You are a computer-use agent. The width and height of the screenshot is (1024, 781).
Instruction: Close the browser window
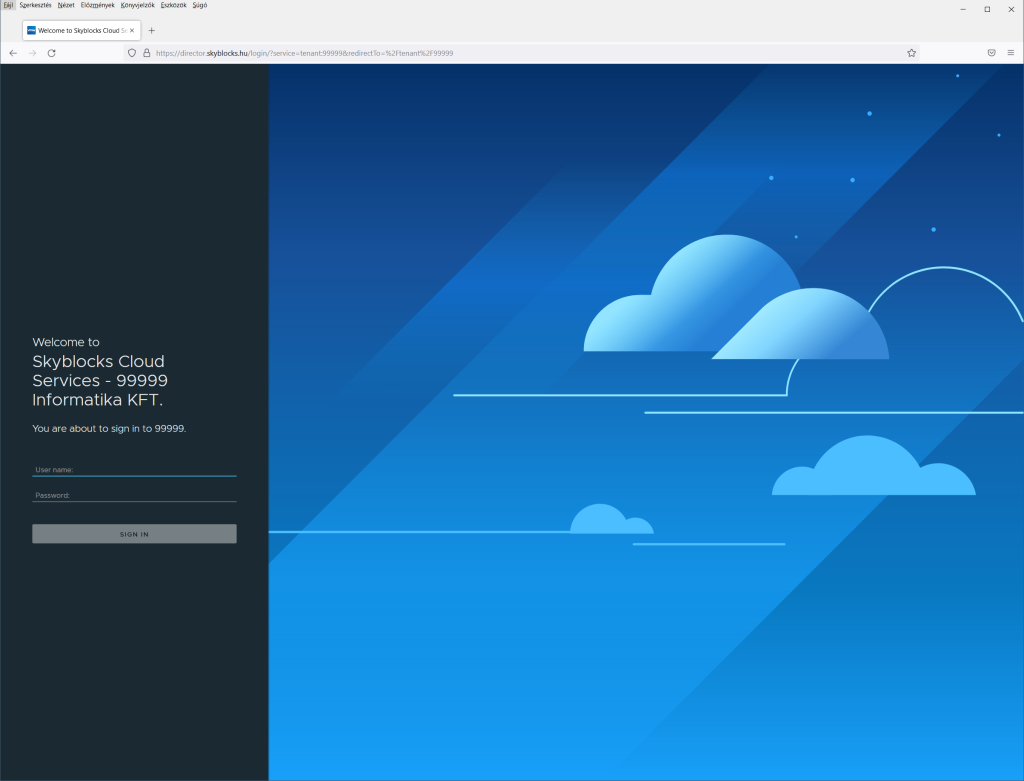point(1011,9)
